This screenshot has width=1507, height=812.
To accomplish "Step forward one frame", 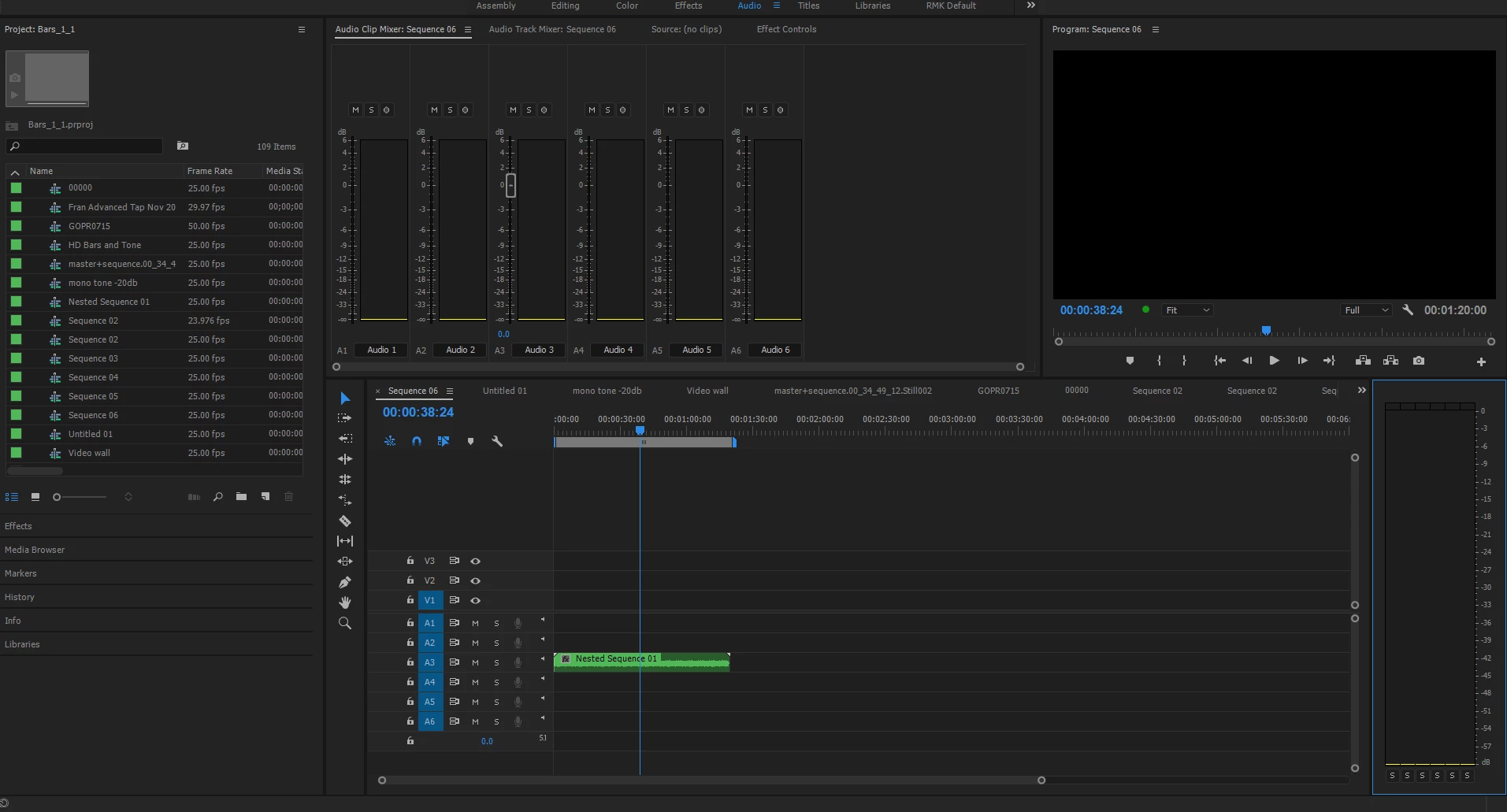I will pos(1302,361).
